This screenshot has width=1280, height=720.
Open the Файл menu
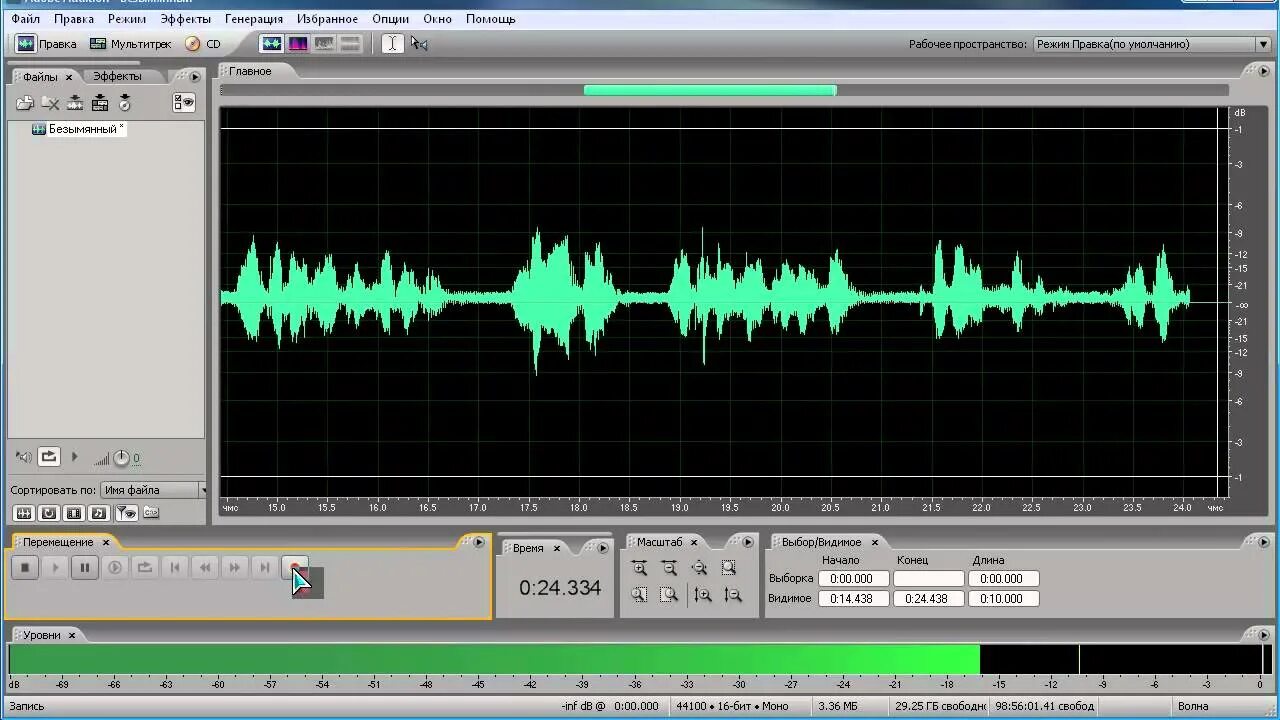click(x=26, y=19)
